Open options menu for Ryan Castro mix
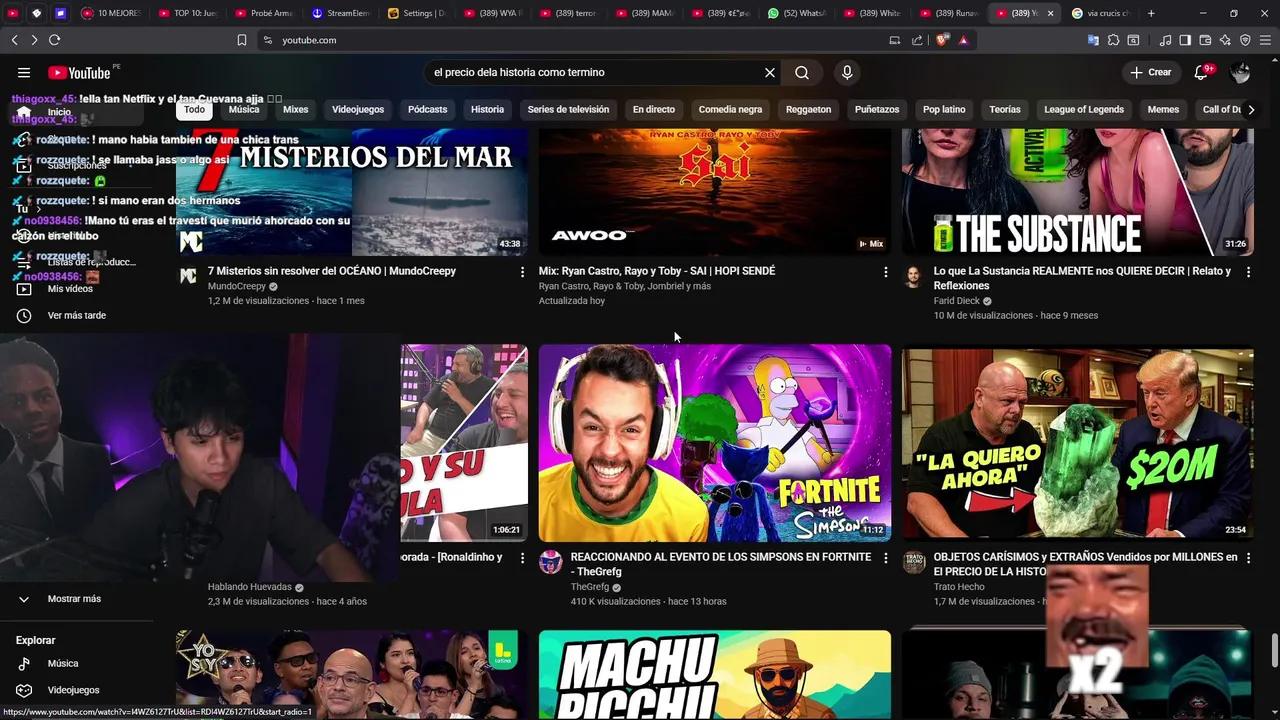1280x720 pixels. 885,271
